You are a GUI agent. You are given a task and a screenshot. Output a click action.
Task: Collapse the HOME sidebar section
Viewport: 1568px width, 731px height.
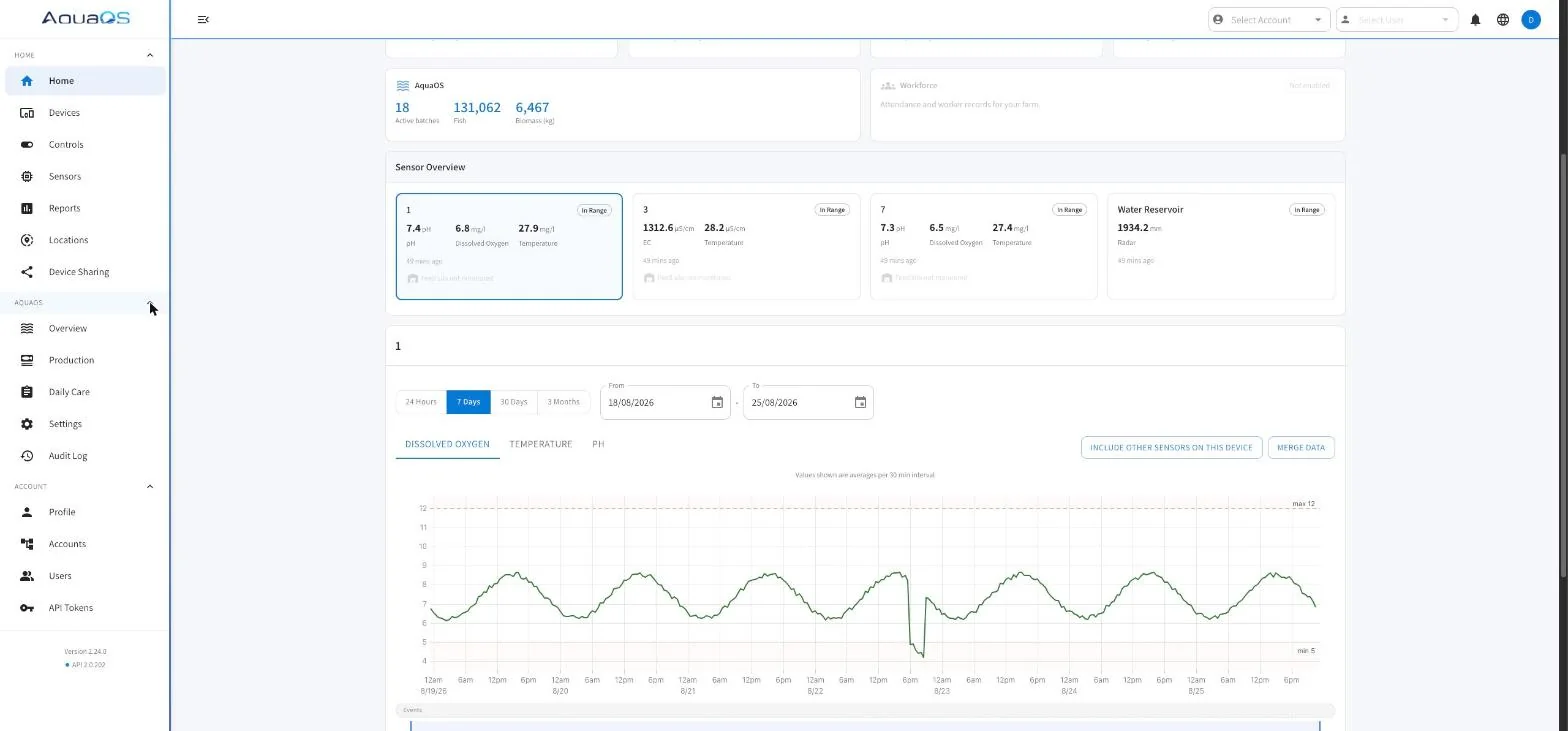point(150,55)
